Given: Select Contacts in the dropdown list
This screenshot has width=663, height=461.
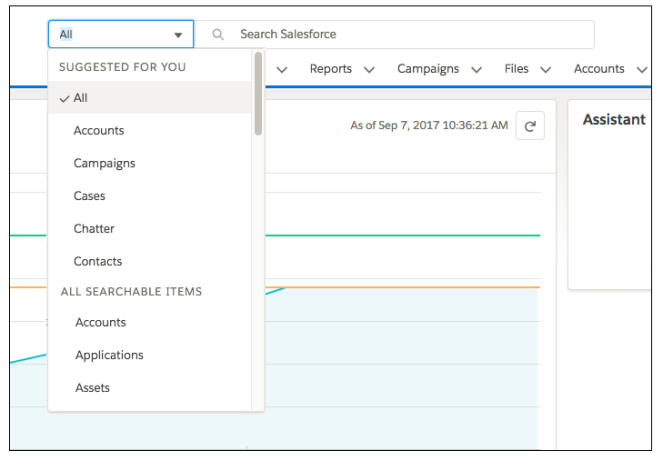Looking at the screenshot, I should 150,261.
